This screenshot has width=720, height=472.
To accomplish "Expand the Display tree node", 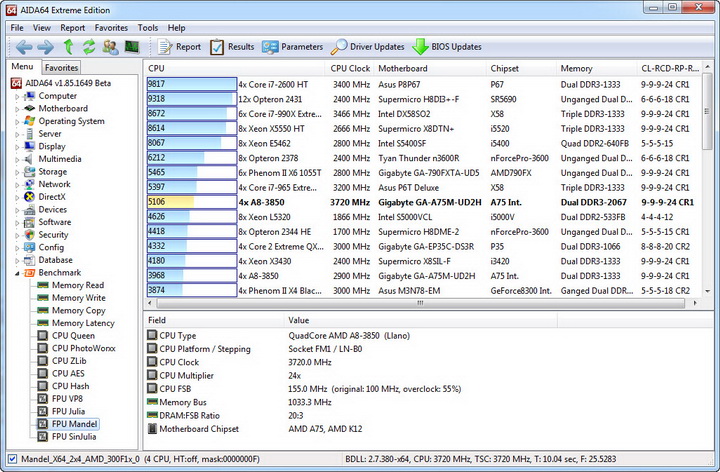I will point(17,147).
